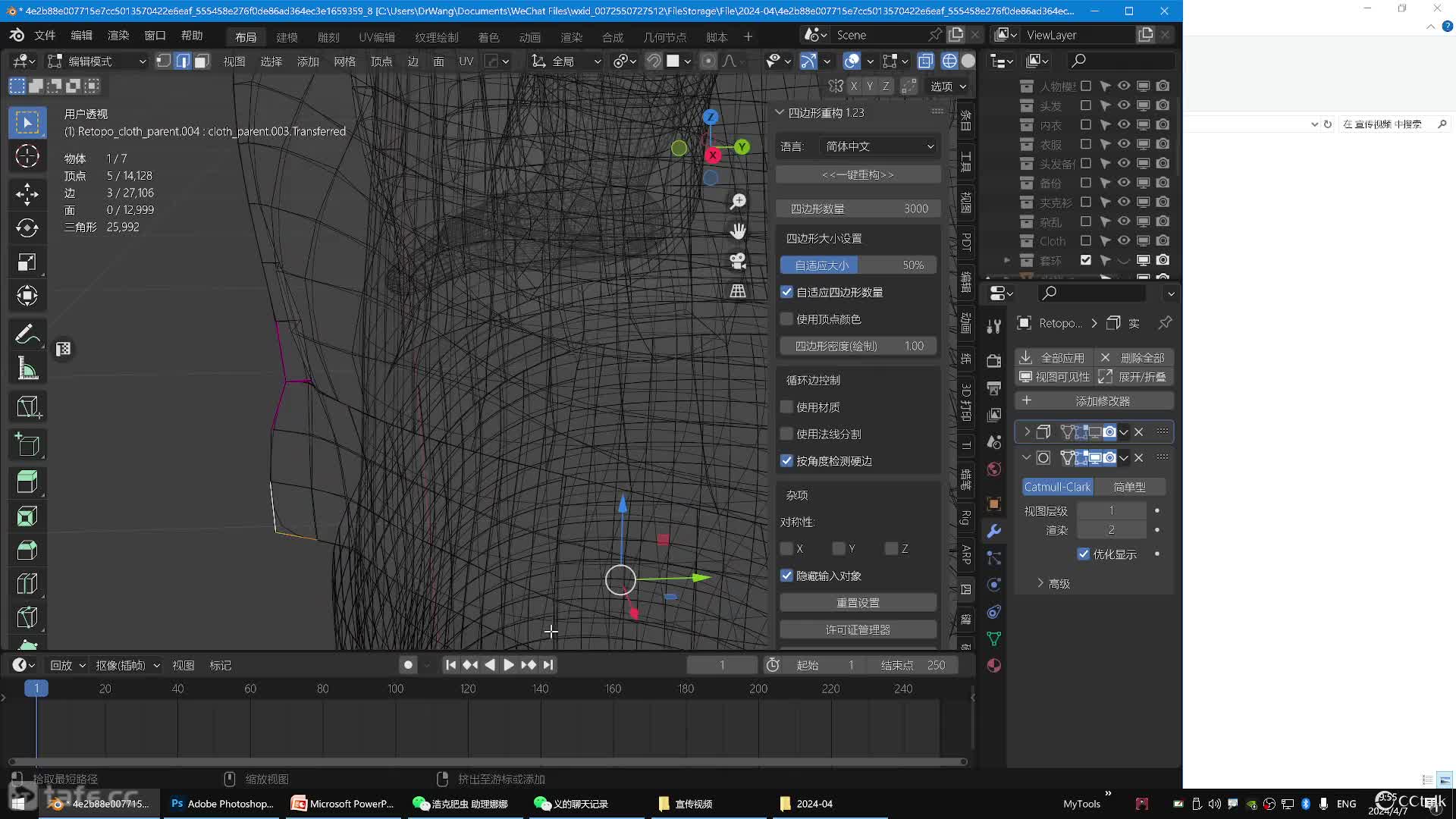Select the Inset Faces tool
Image resolution: width=1456 pixels, height=819 pixels.
(27, 516)
